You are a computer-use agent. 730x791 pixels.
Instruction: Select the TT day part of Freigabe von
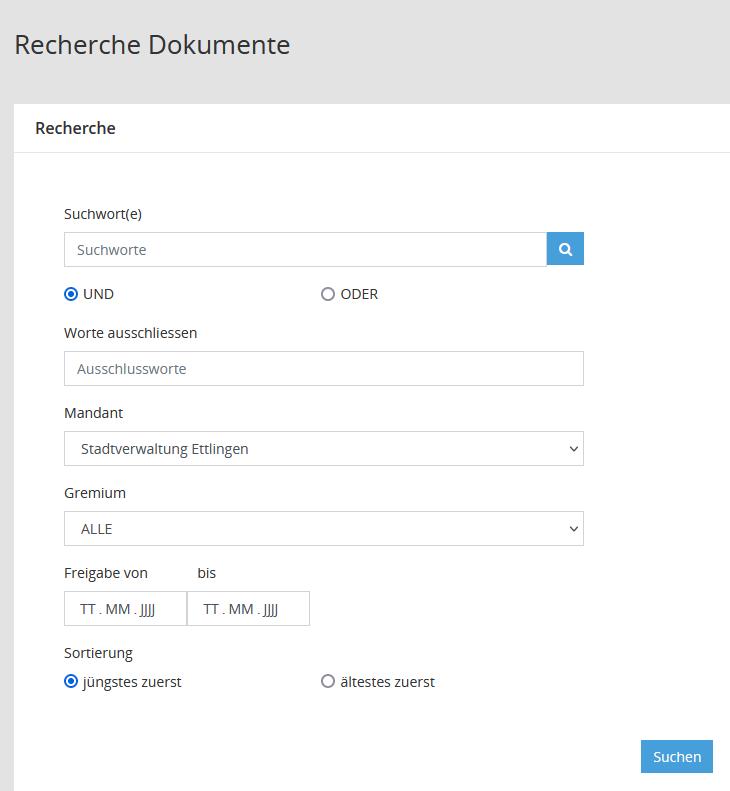point(88,609)
